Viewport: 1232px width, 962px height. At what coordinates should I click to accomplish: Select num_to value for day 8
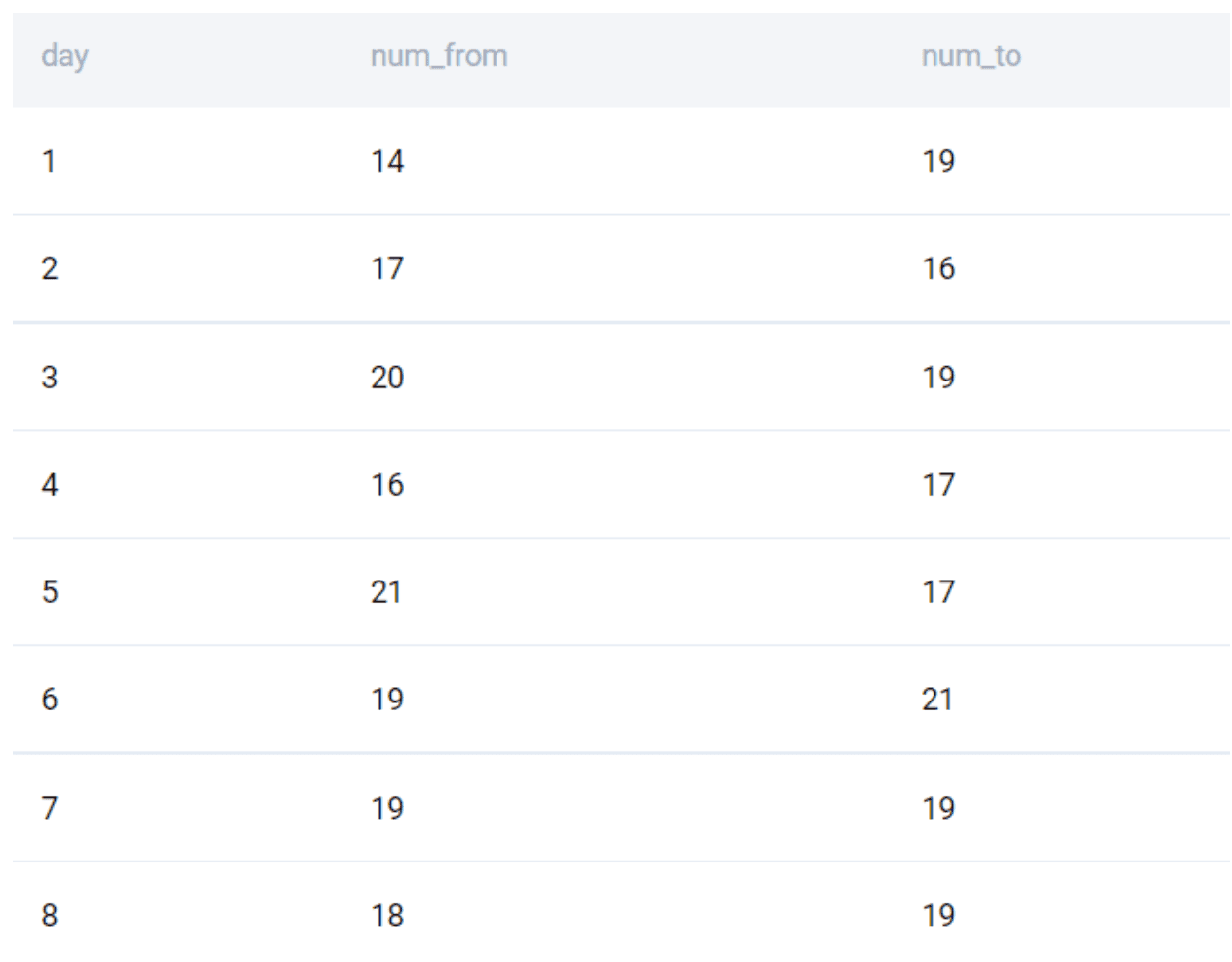[937, 916]
